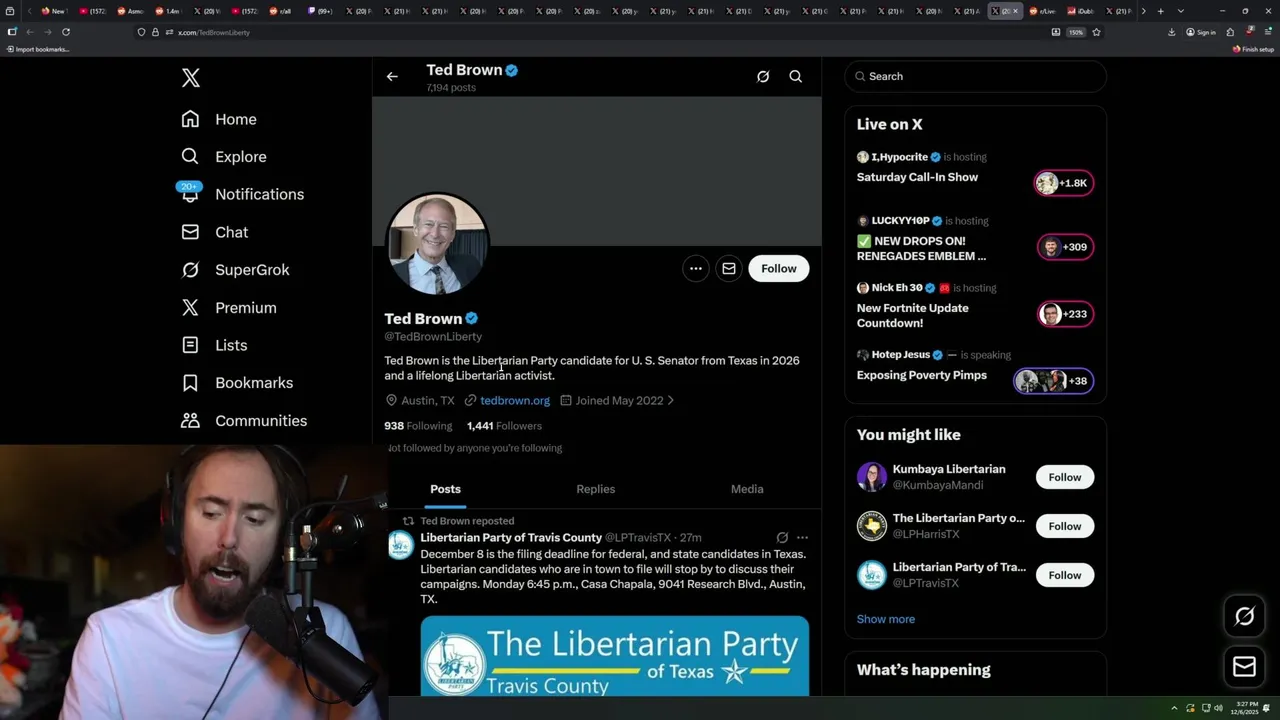Open the tab list dropdown arrow

pos(1181,11)
